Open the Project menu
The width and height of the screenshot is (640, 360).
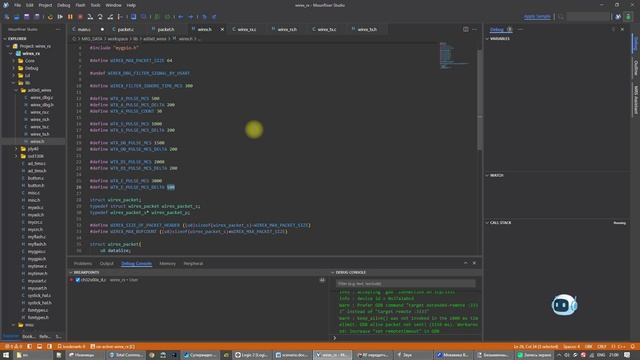[45, 5]
